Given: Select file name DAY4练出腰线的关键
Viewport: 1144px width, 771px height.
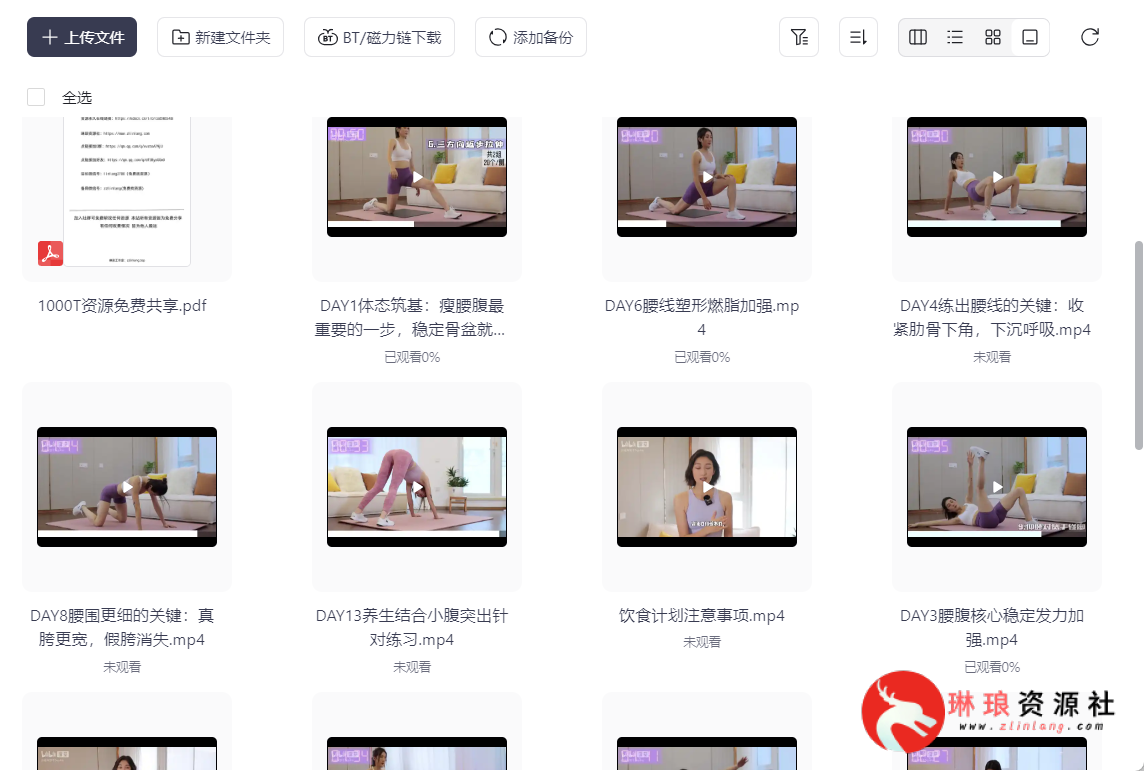Looking at the screenshot, I should coord(992,317).
